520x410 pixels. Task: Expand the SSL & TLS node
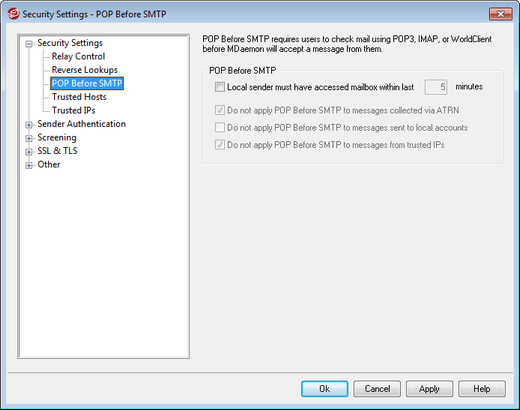(x=29, y=152)
